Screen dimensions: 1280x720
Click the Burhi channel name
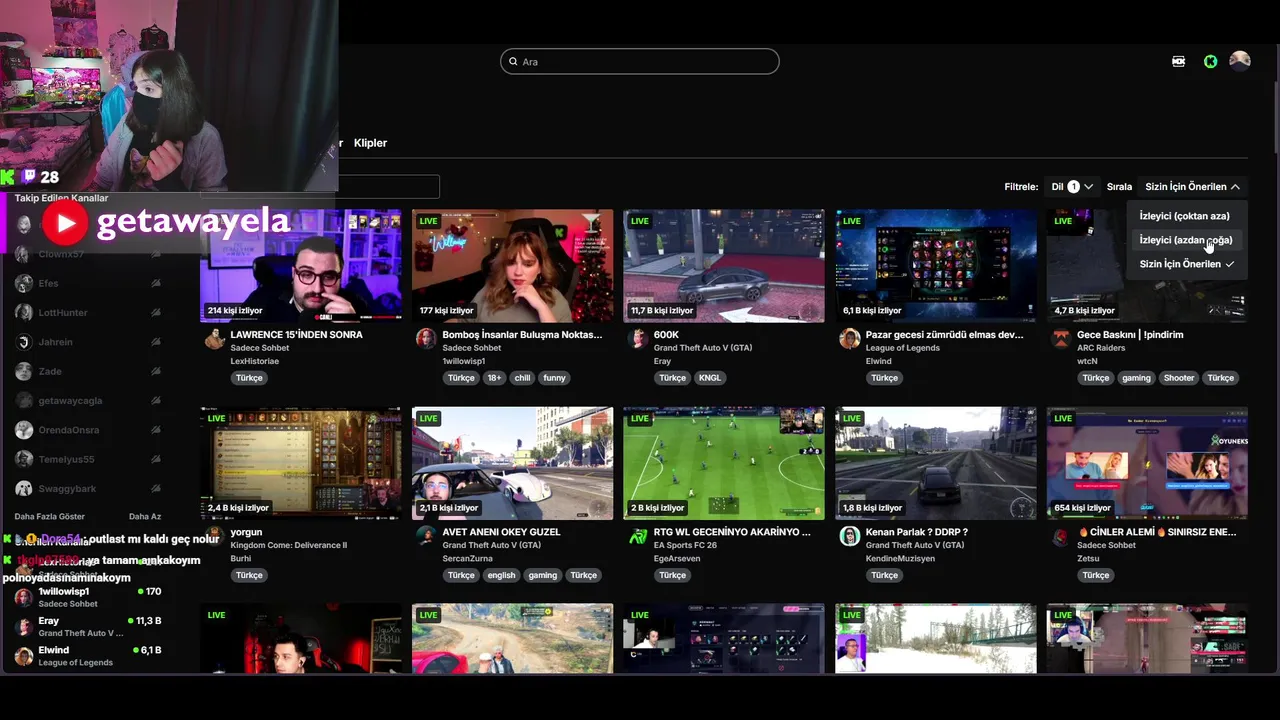tap(241, 558)
